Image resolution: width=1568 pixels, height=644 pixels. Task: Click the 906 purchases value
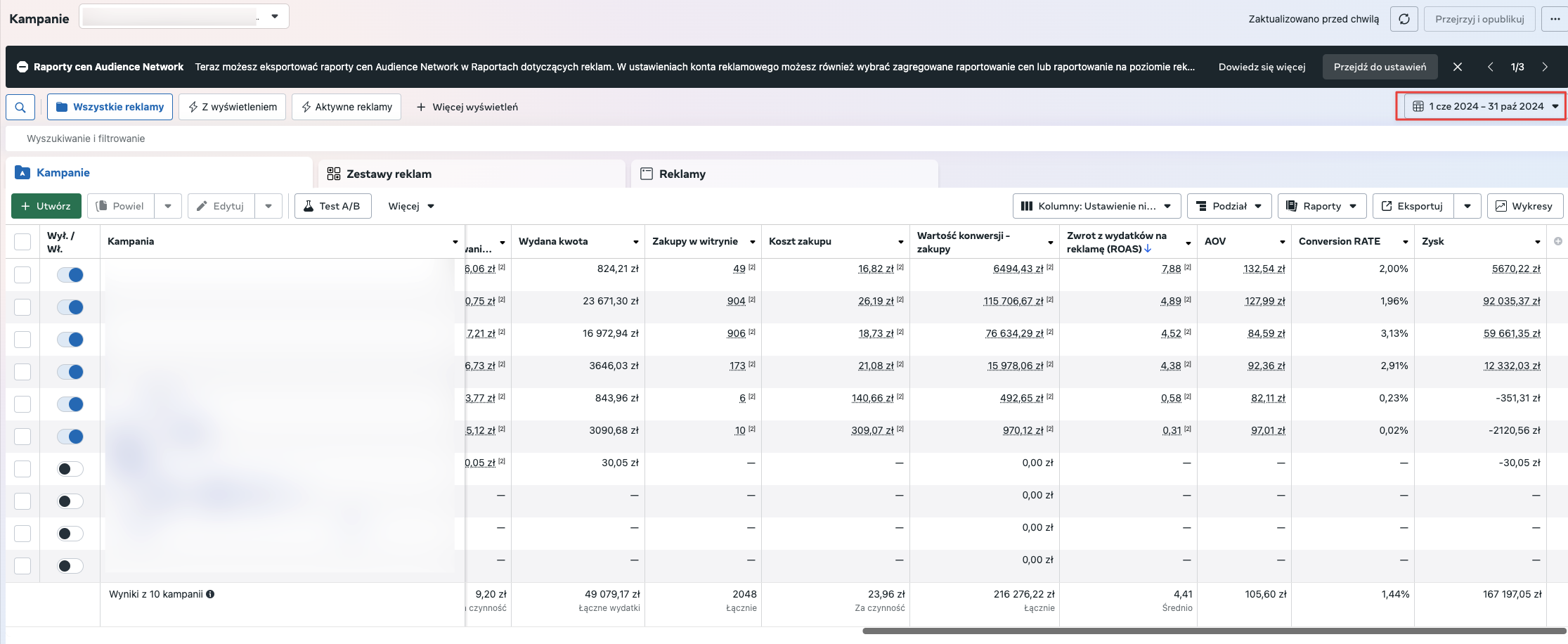pyautogui.click(x=737, y=333)
